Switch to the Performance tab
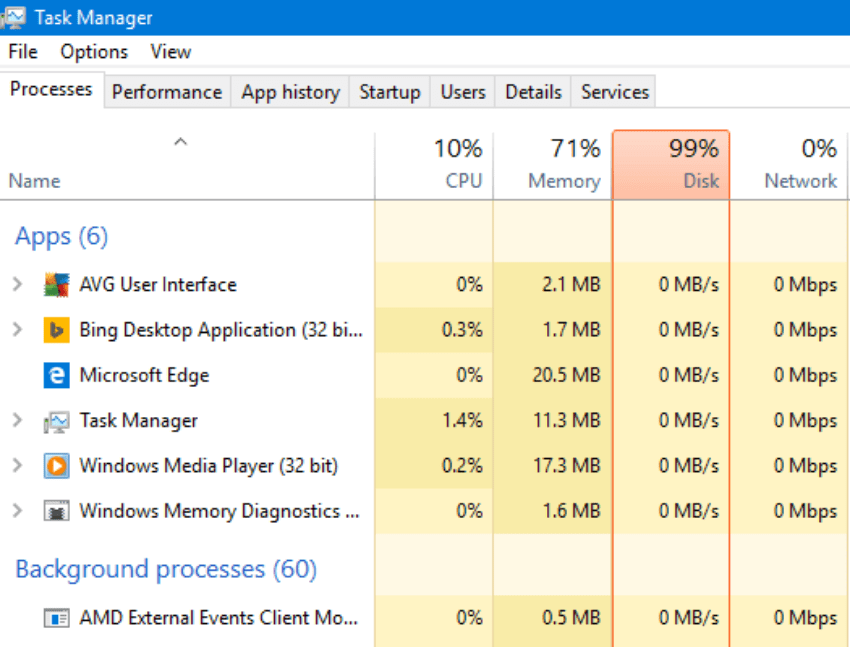850x647 pixels. tap(166, 92)
